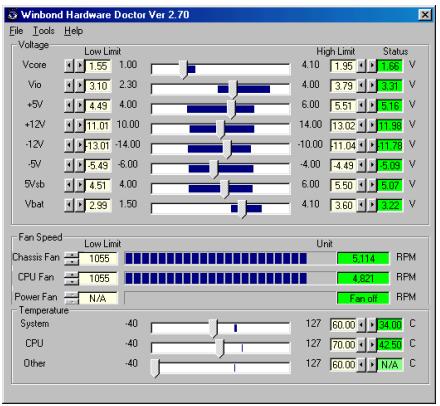
Task: Decrease Vbat low limit with left arrow
Action: [69, 205]
